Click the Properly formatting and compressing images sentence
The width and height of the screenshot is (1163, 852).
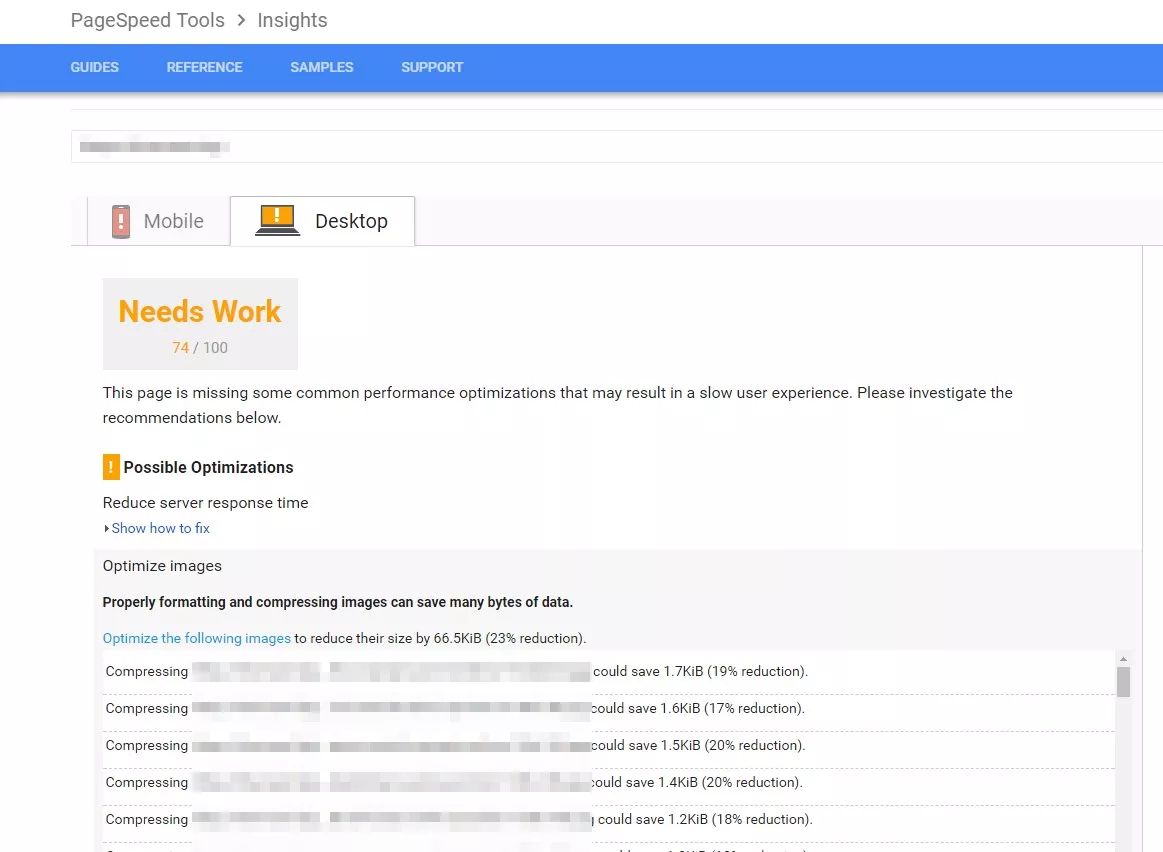point(337,602)
